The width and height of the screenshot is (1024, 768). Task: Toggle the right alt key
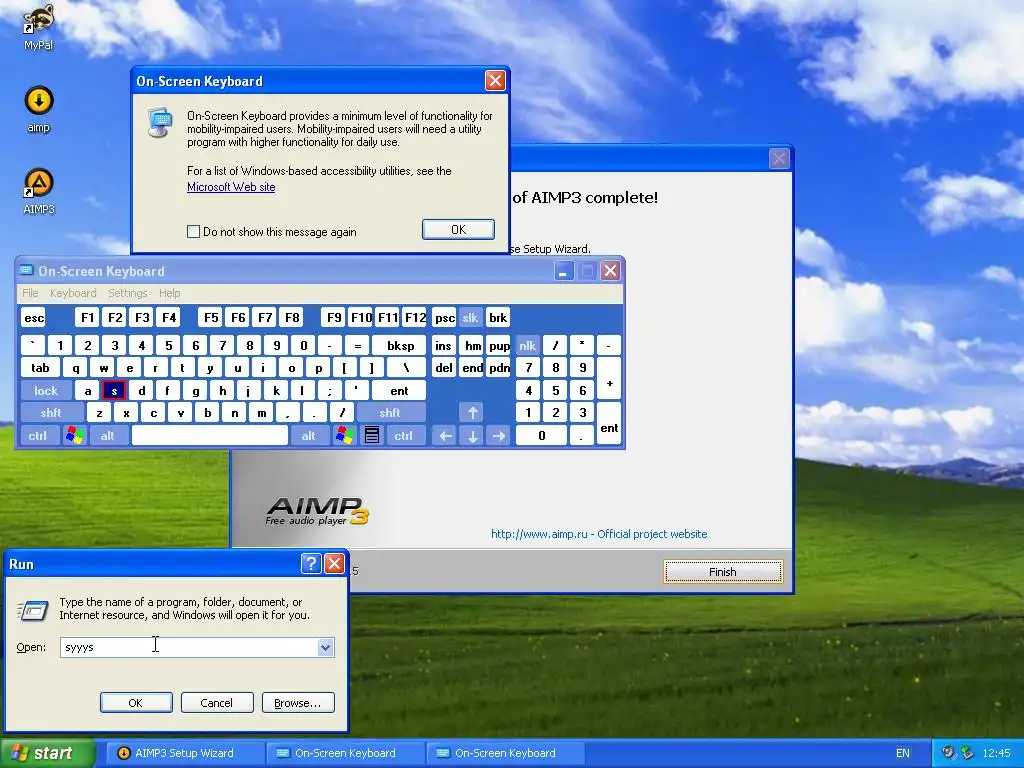click(x=308, y=436)
